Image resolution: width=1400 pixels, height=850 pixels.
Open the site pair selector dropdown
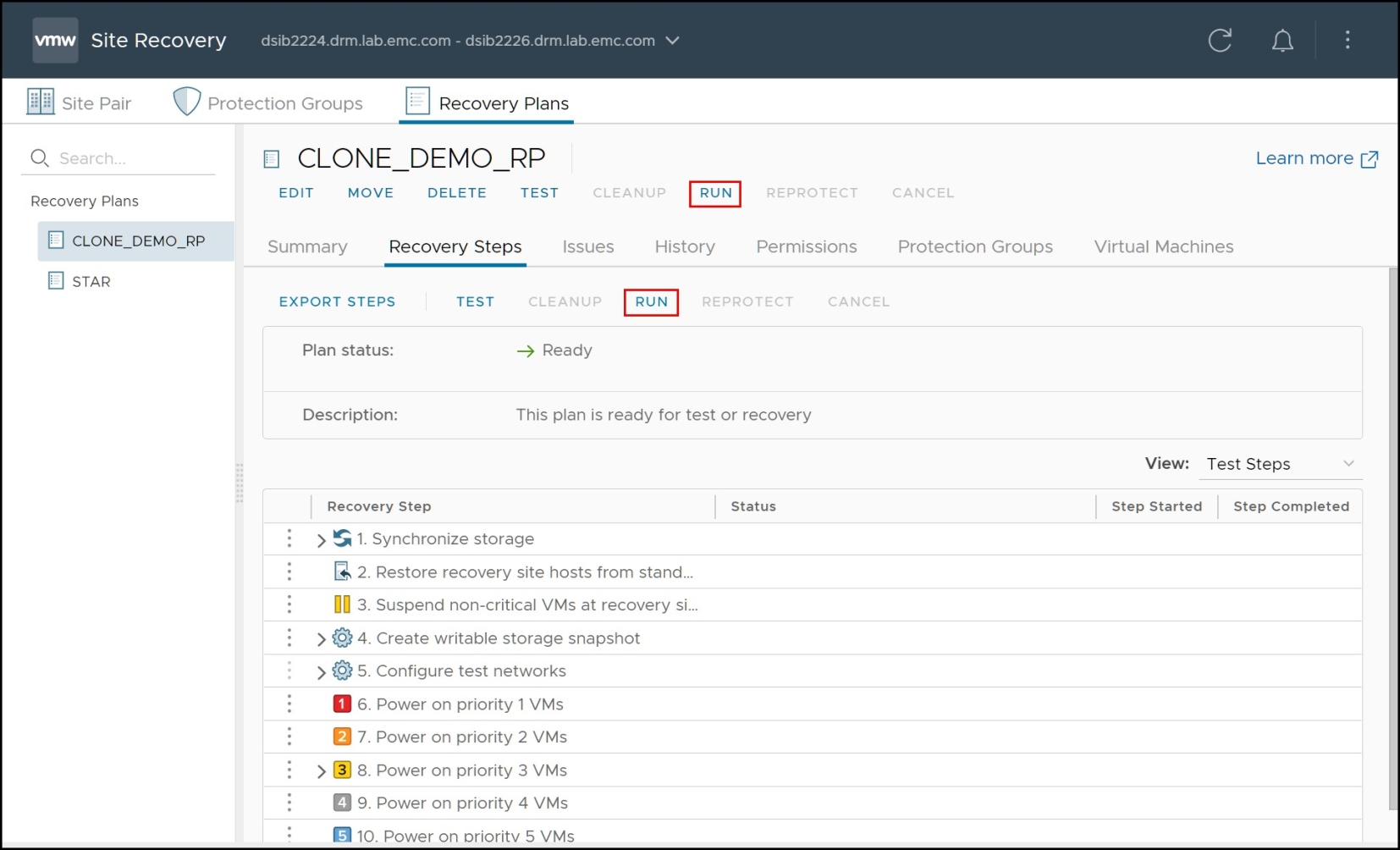click(673, 41)
